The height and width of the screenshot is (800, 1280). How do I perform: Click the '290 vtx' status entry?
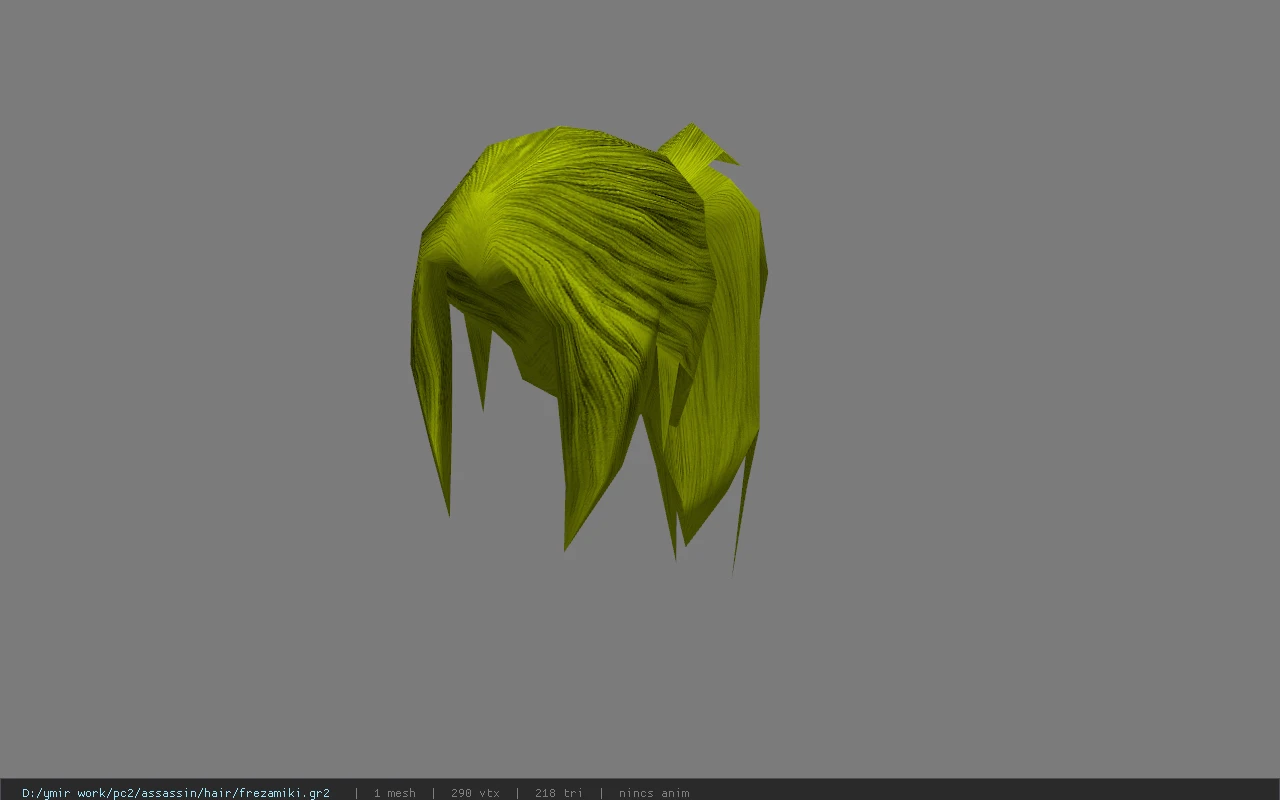(475, 793)
